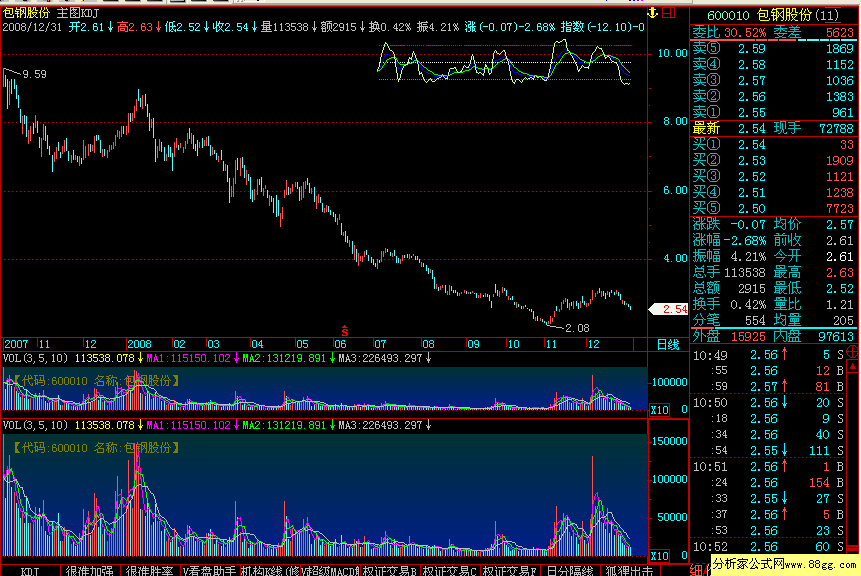Click the 卖③ ask row at 2.57
Viewport: 861px width, 576px height.
tap(773, 81)
